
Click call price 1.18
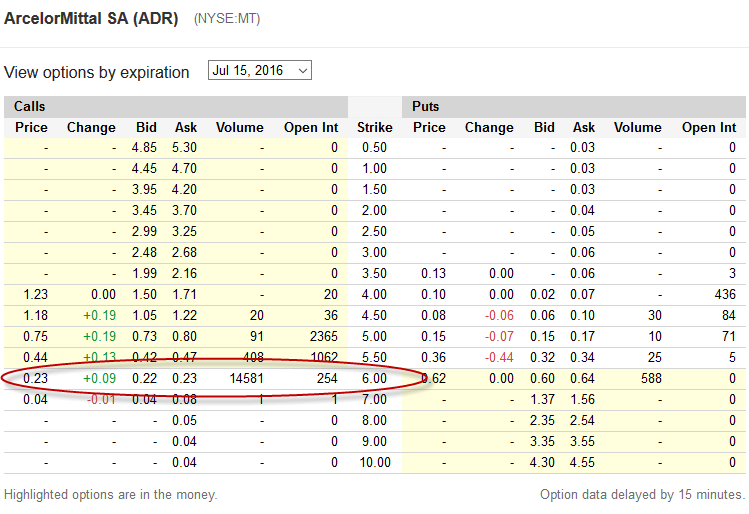[x=35, y=316]
